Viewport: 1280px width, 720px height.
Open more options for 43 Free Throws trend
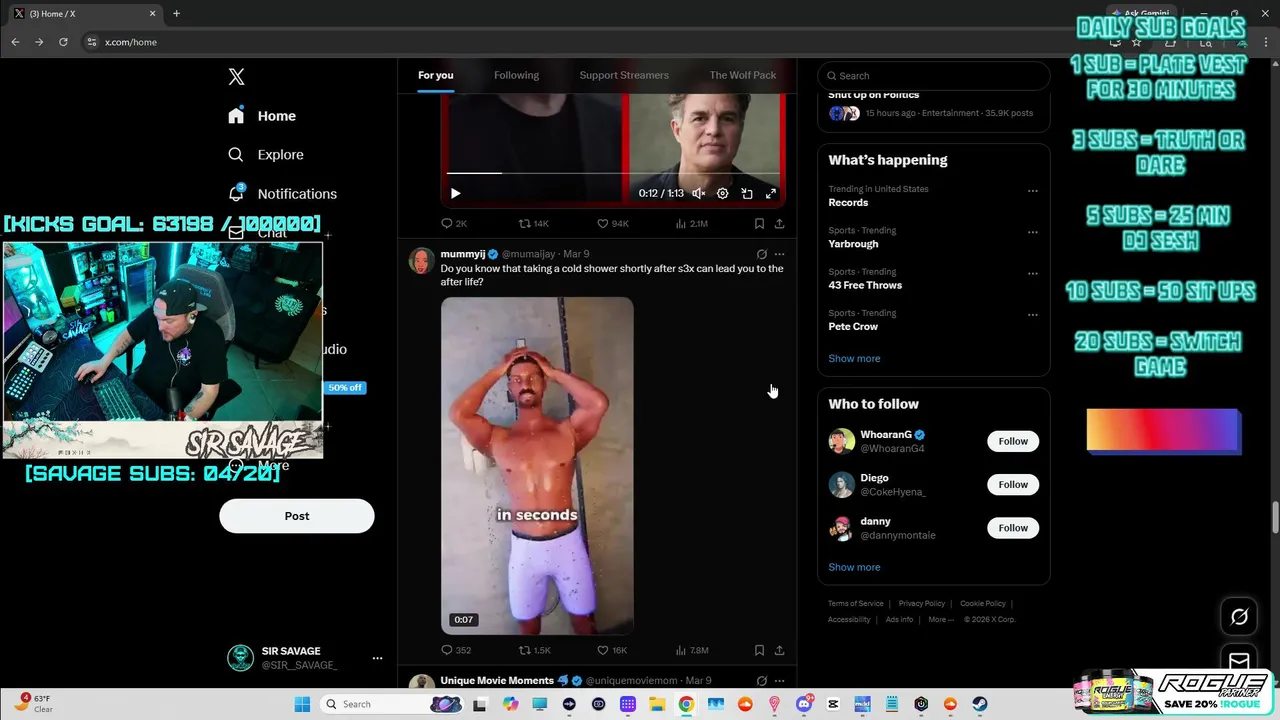pyautogui.click(x=1033, y=273)
